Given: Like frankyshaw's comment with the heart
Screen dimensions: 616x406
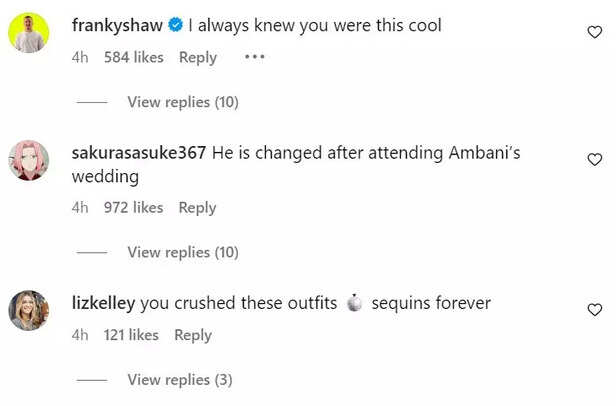Looking at the screenshot, I should (594, 33).
